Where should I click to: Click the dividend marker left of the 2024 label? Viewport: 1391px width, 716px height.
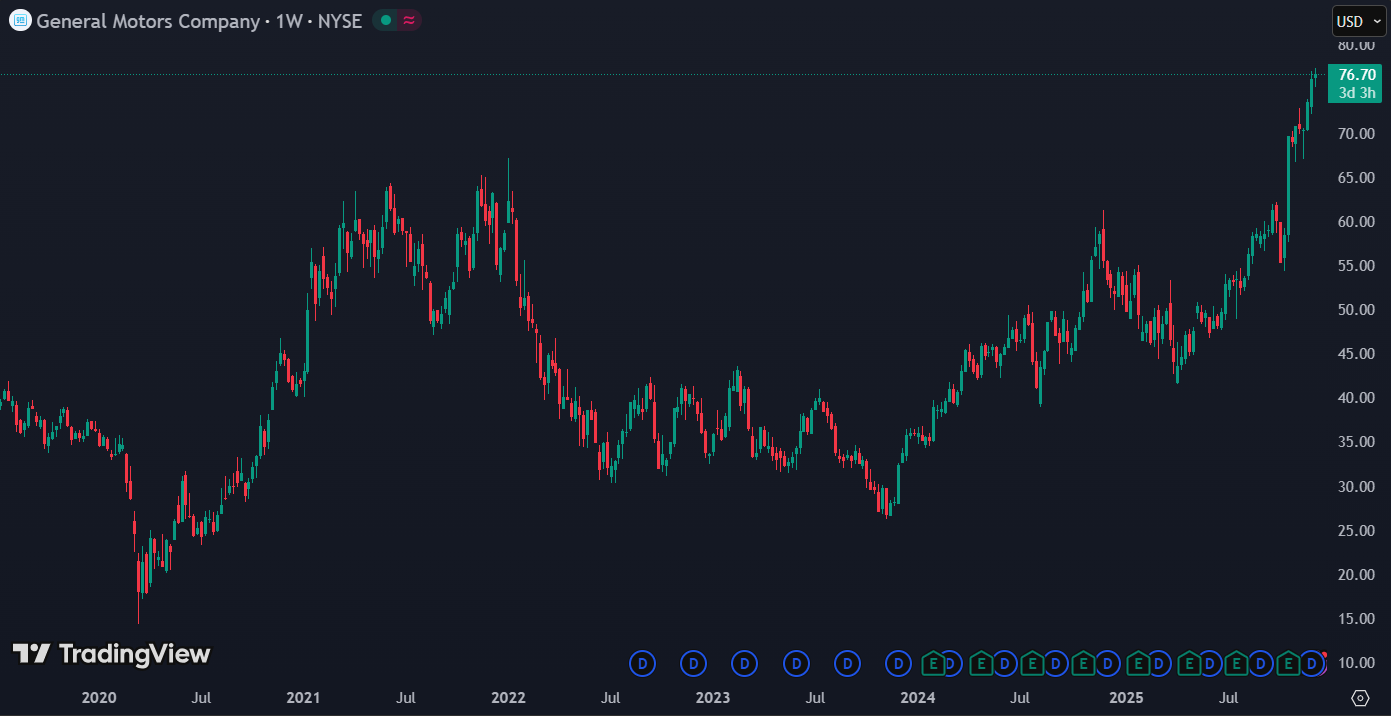(x=899, y=662)
